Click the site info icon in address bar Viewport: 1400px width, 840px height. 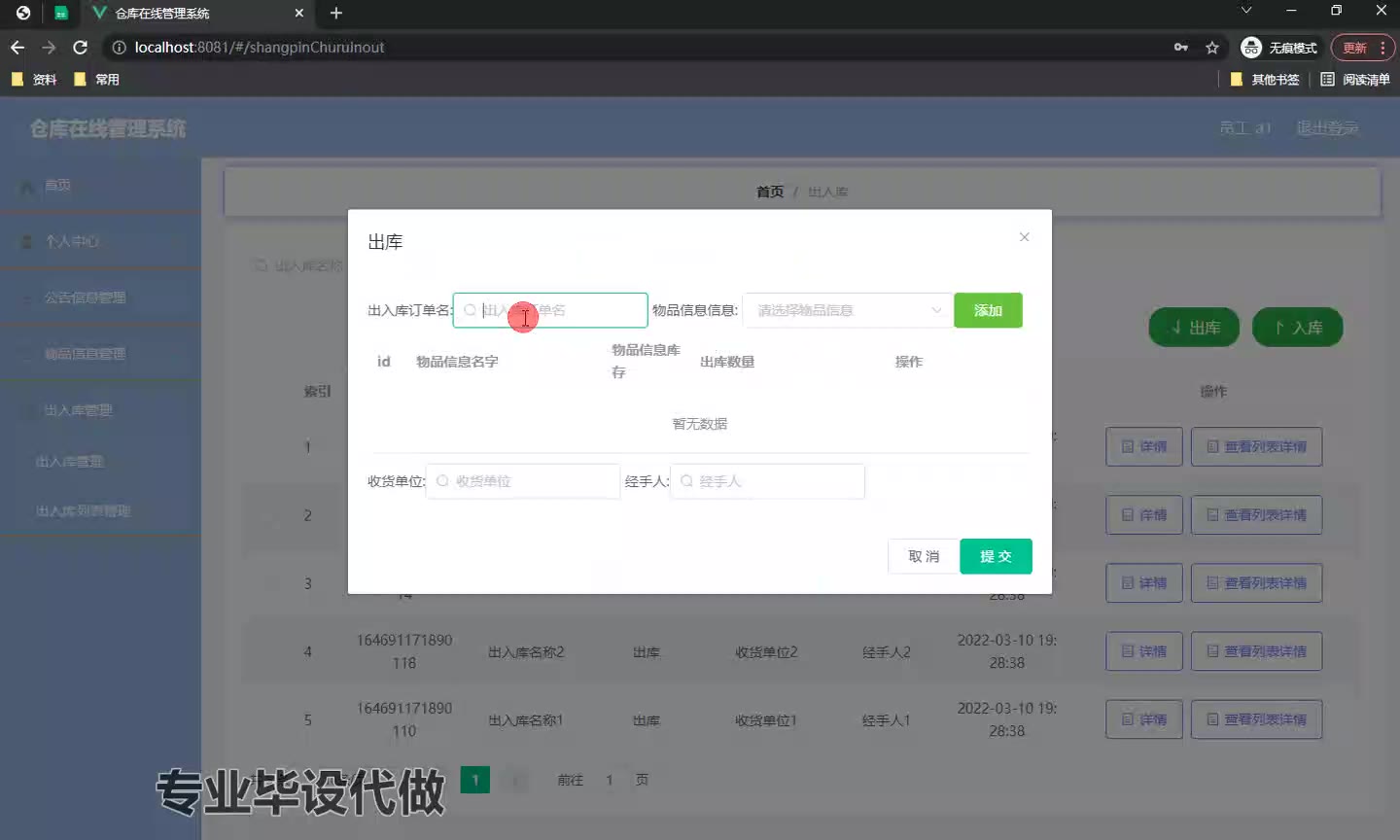pos(119,48)
